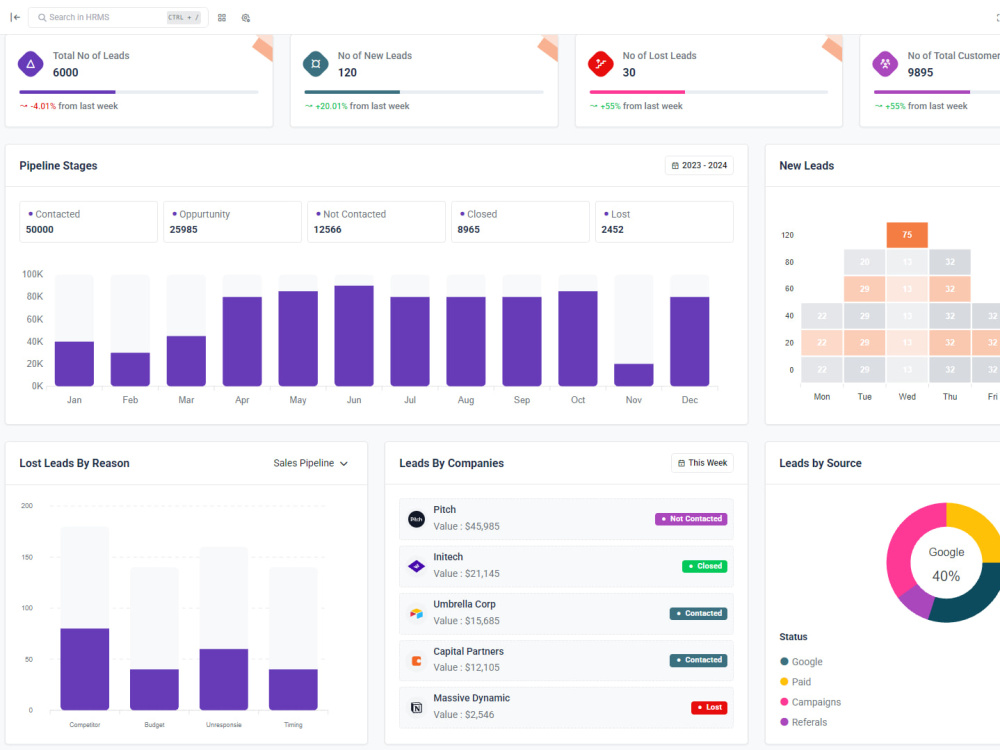
Task: Toggle the Campaigns legend item
Action: (810, 702)
